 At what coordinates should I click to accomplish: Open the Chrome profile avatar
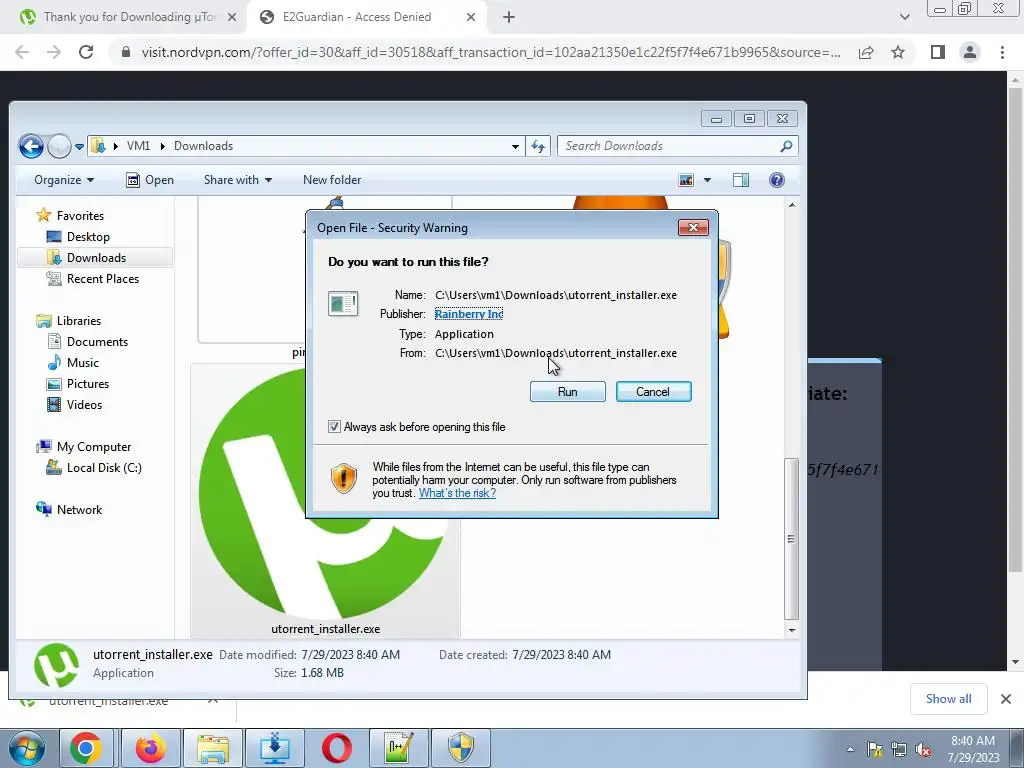(x=970, y=52)
